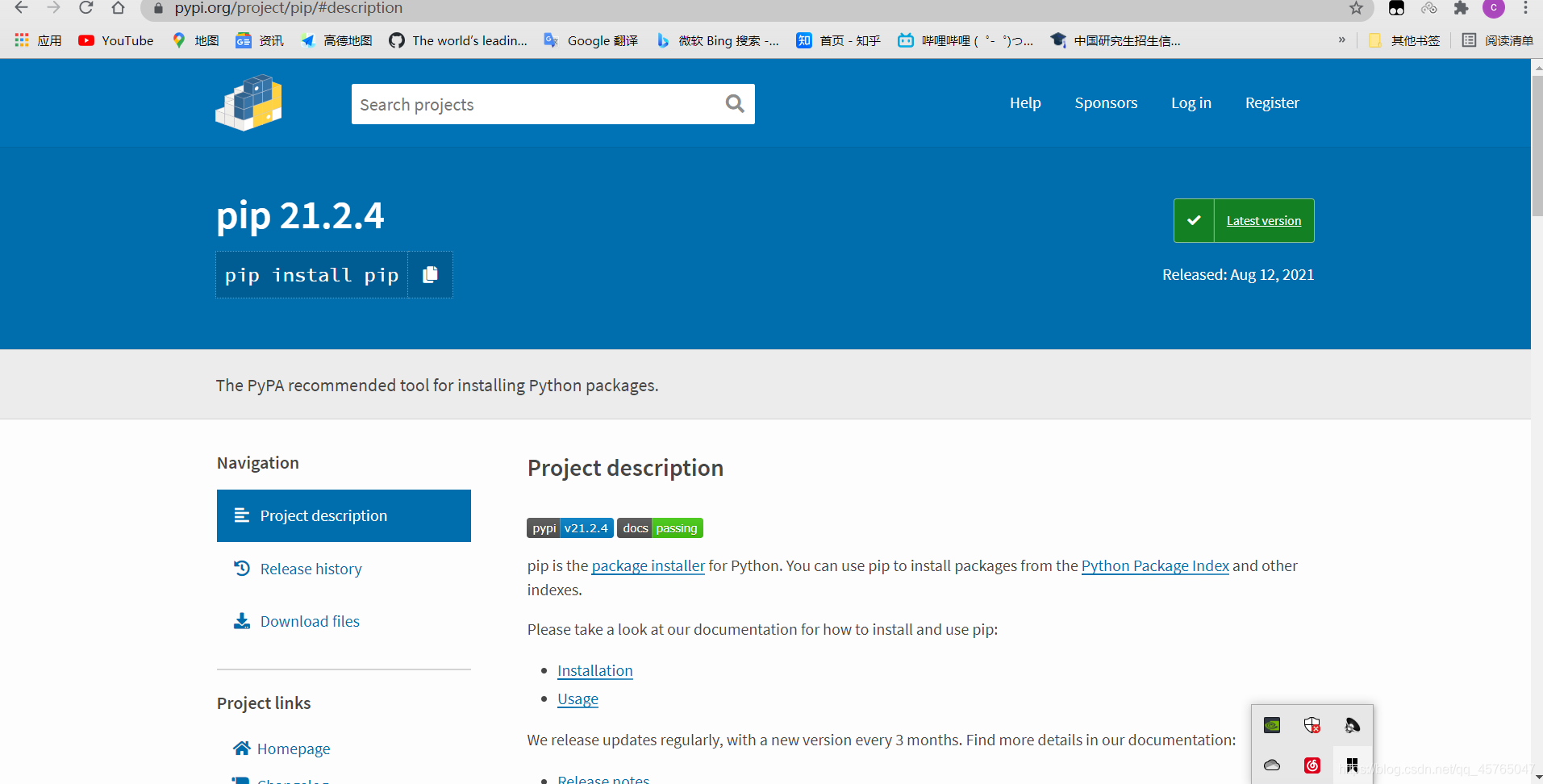Image resolution: width=1543 pixels, height=784 pixels.
Task: Open the 其他书签 folder
Action: (1404, 40)
